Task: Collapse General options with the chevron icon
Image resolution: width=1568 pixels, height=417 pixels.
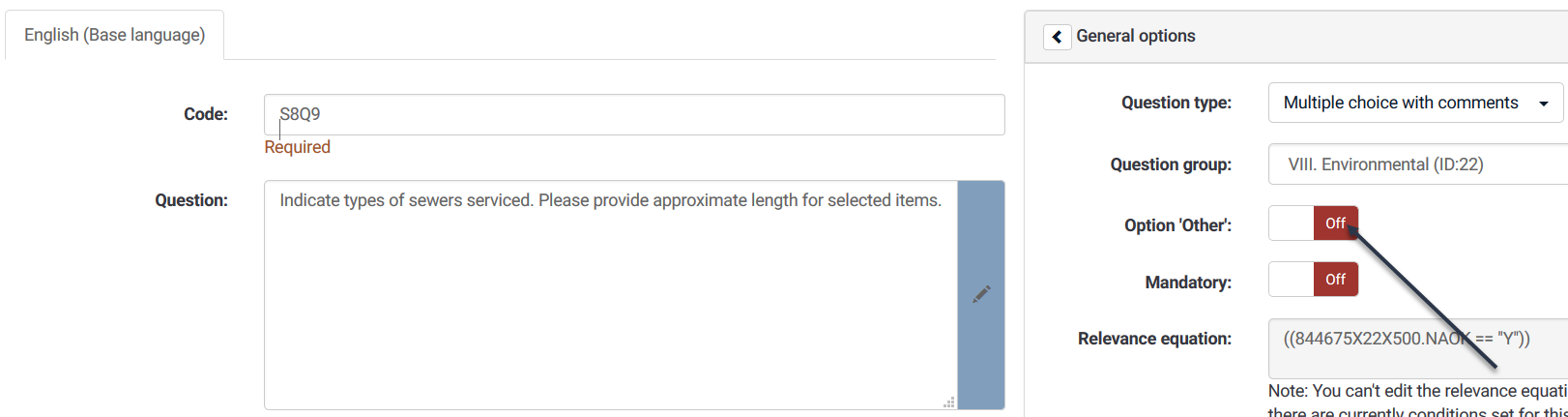Action: (x=1057, y=37)
